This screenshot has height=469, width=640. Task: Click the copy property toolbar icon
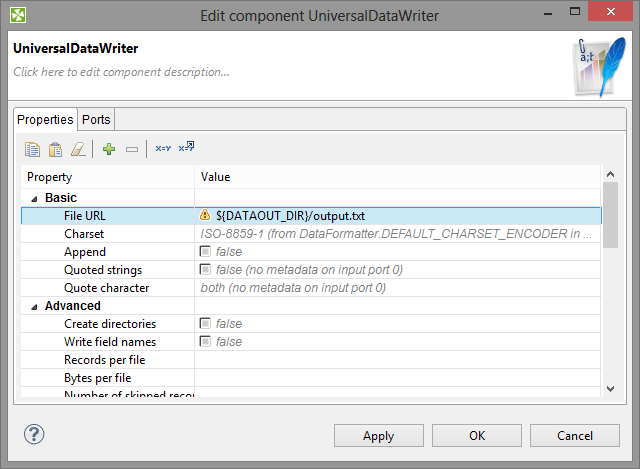(32, 149)
